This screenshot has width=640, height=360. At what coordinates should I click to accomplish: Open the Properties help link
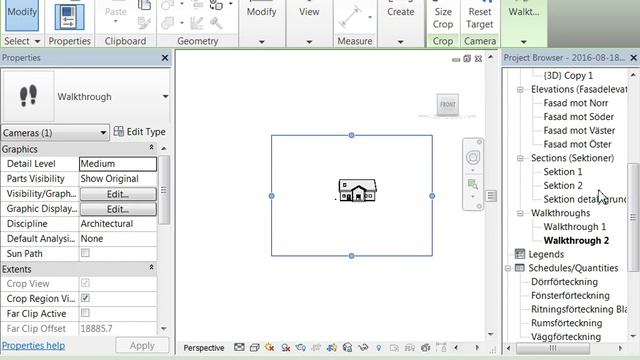click(33, 345)
